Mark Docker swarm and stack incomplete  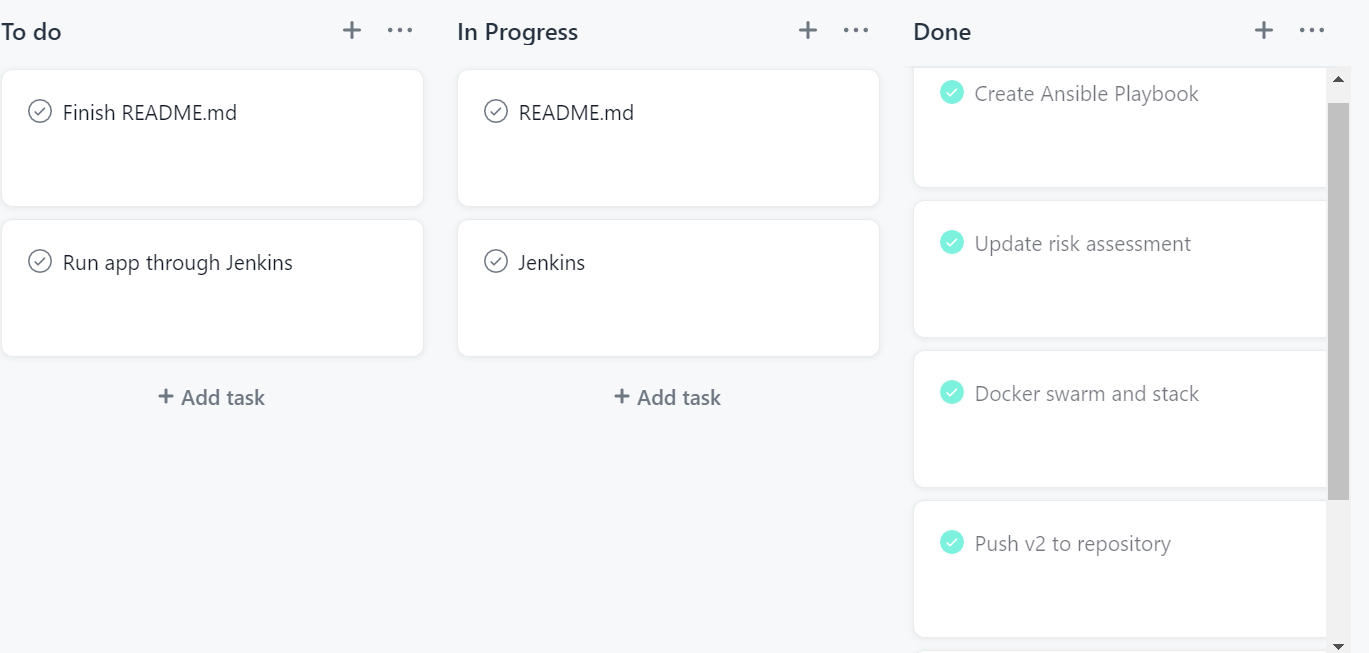952,392
